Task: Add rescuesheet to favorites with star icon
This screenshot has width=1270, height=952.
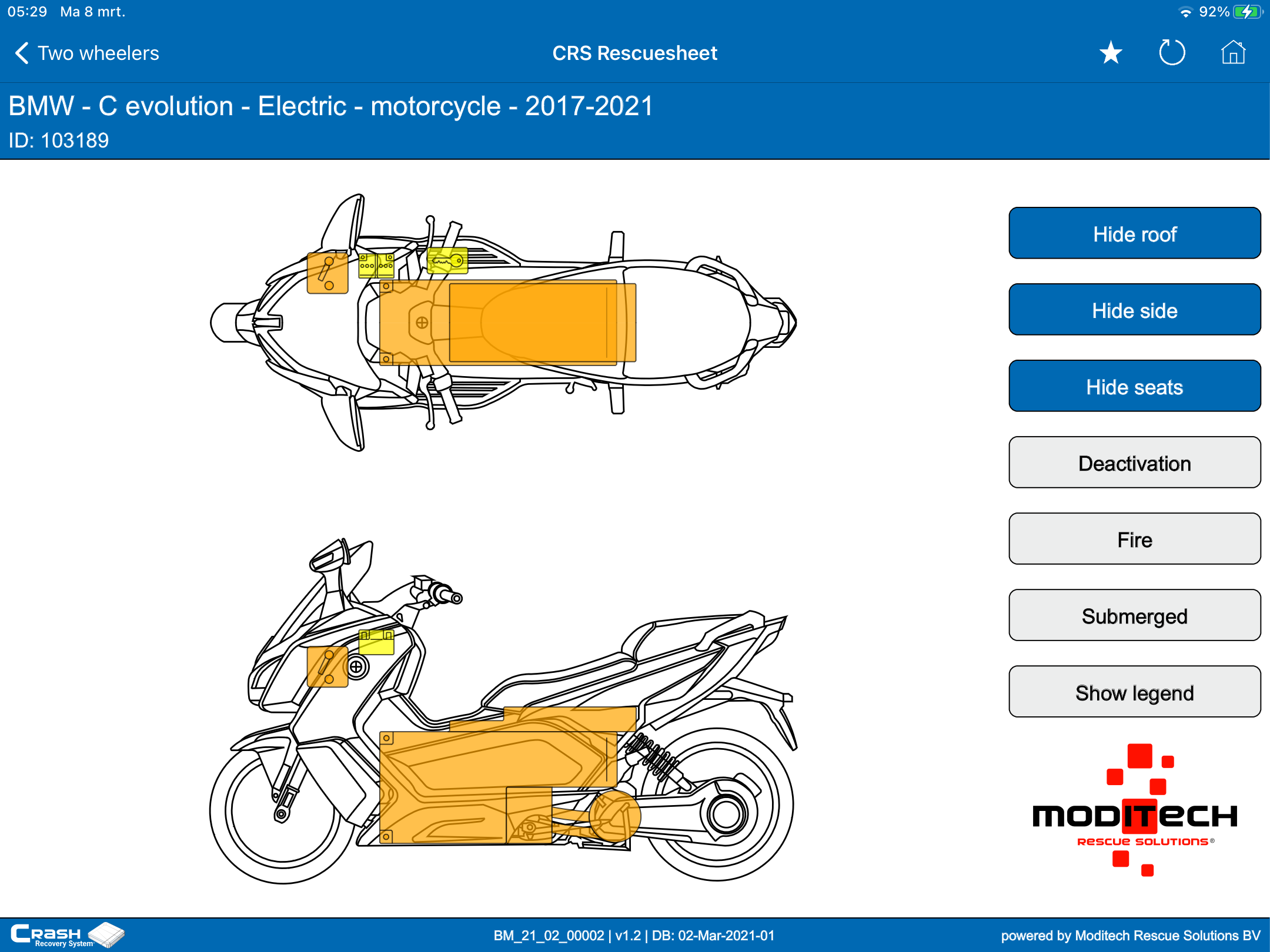Action: pyautogui.click(x=1111, y=53)
